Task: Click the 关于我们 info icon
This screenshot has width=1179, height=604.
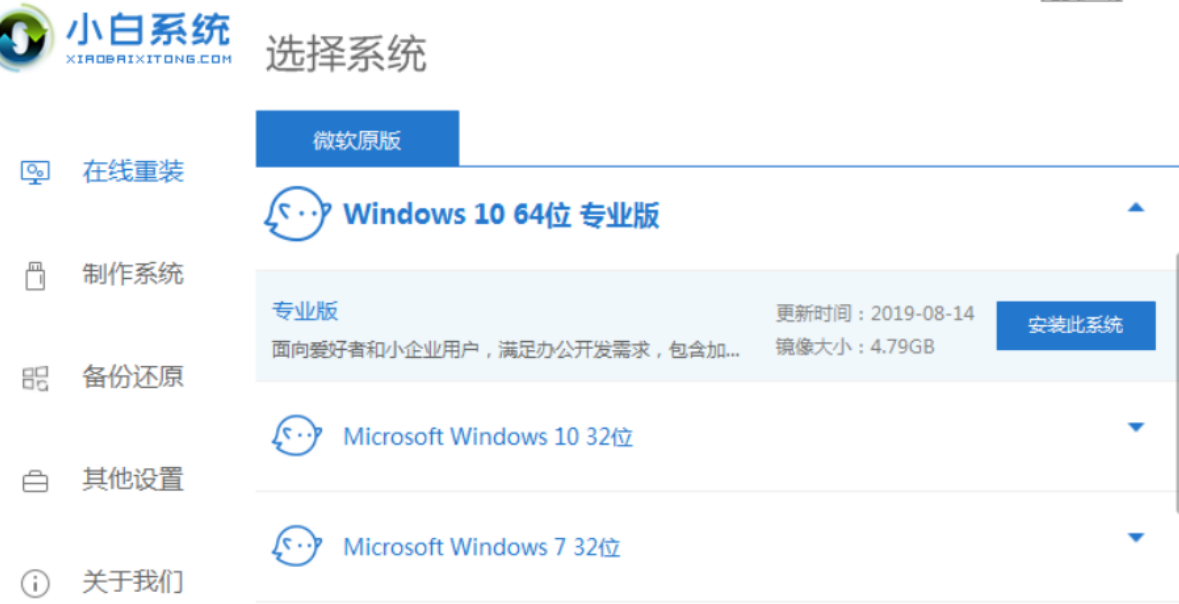Action: point(35,582)
